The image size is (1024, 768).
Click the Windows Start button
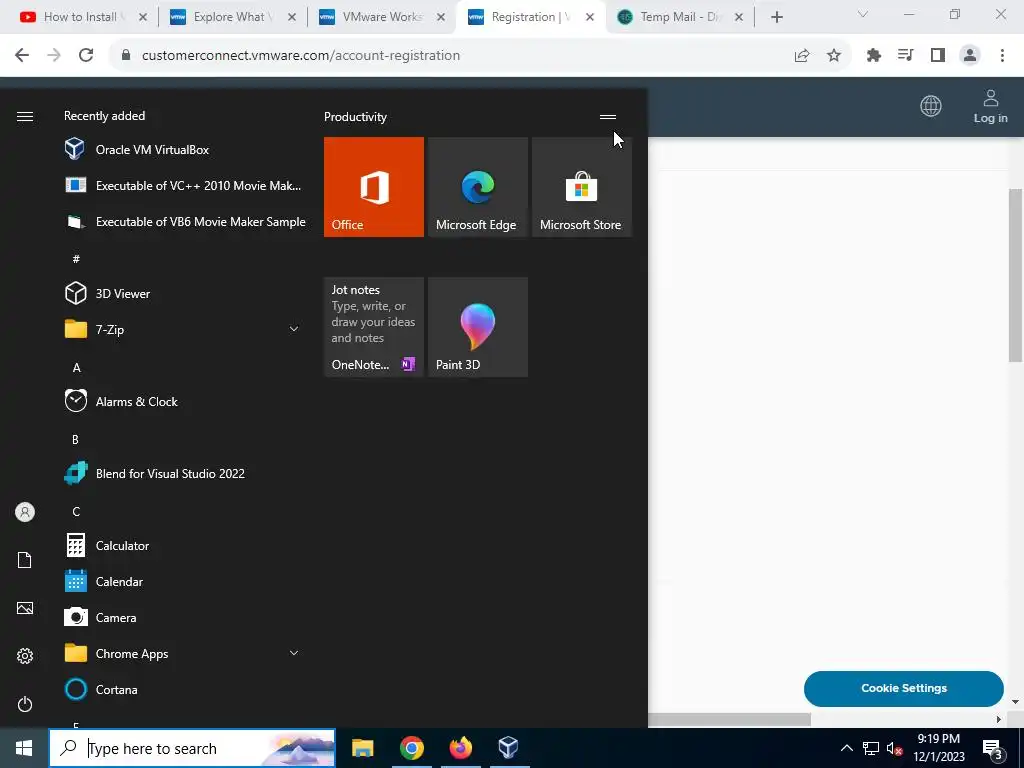pyautogui.click(x=24, y=748)
